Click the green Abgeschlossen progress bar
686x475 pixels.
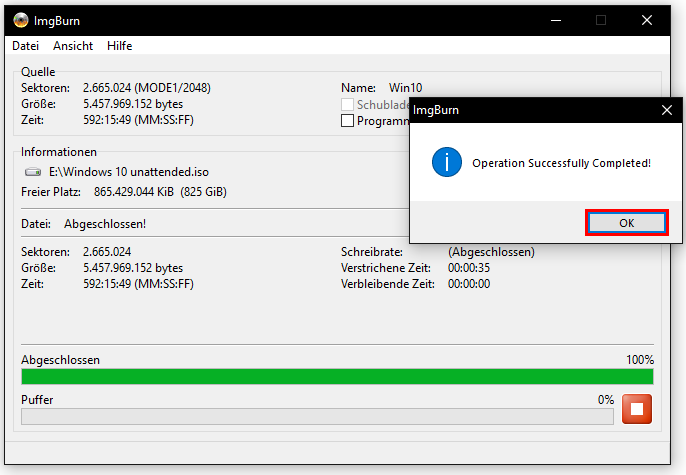[337, 377]
